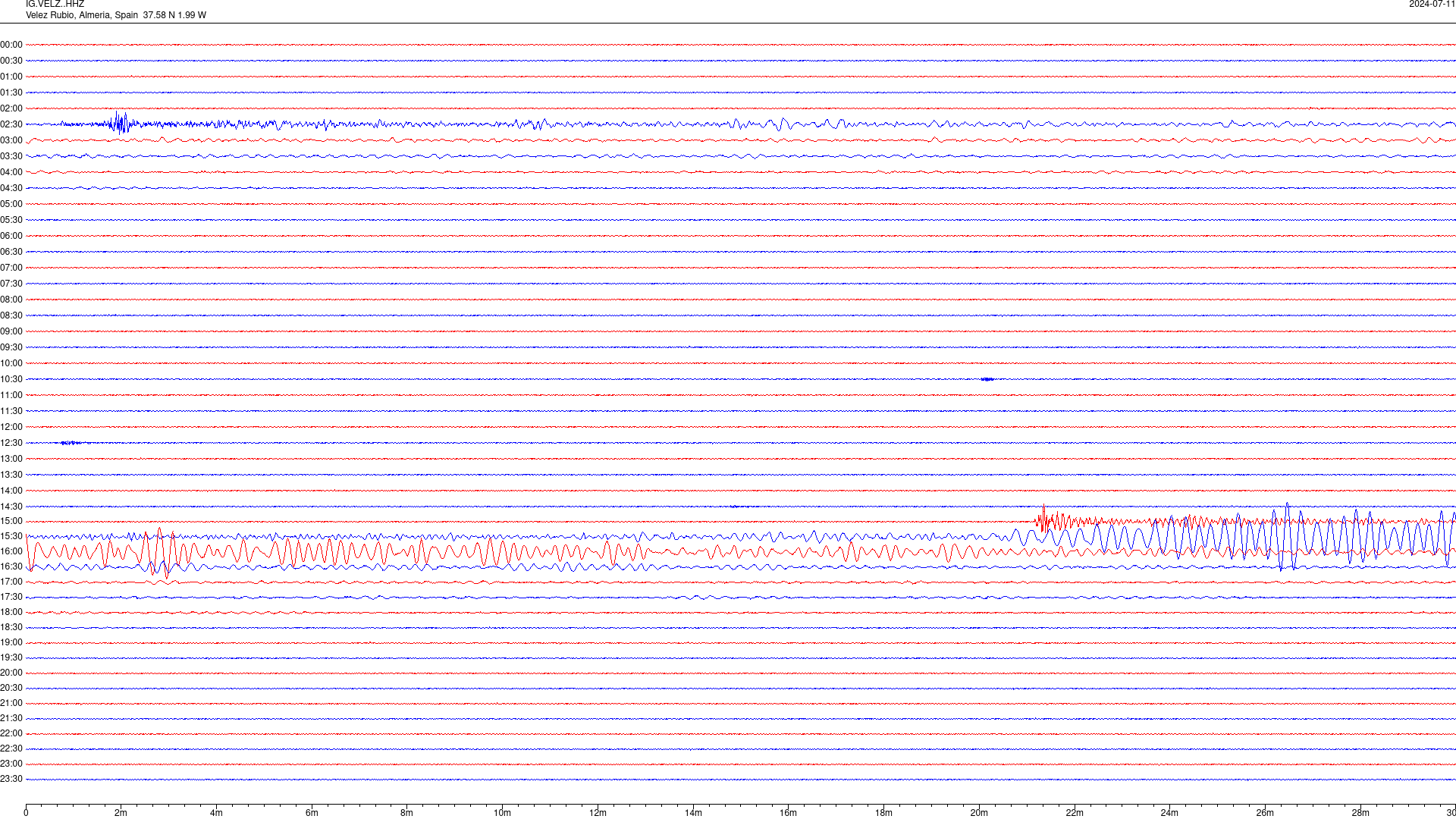Click the small blue blip on 12:30 trace
The width and height of the screenshot is (1456, 819).
tap(70, 443)
